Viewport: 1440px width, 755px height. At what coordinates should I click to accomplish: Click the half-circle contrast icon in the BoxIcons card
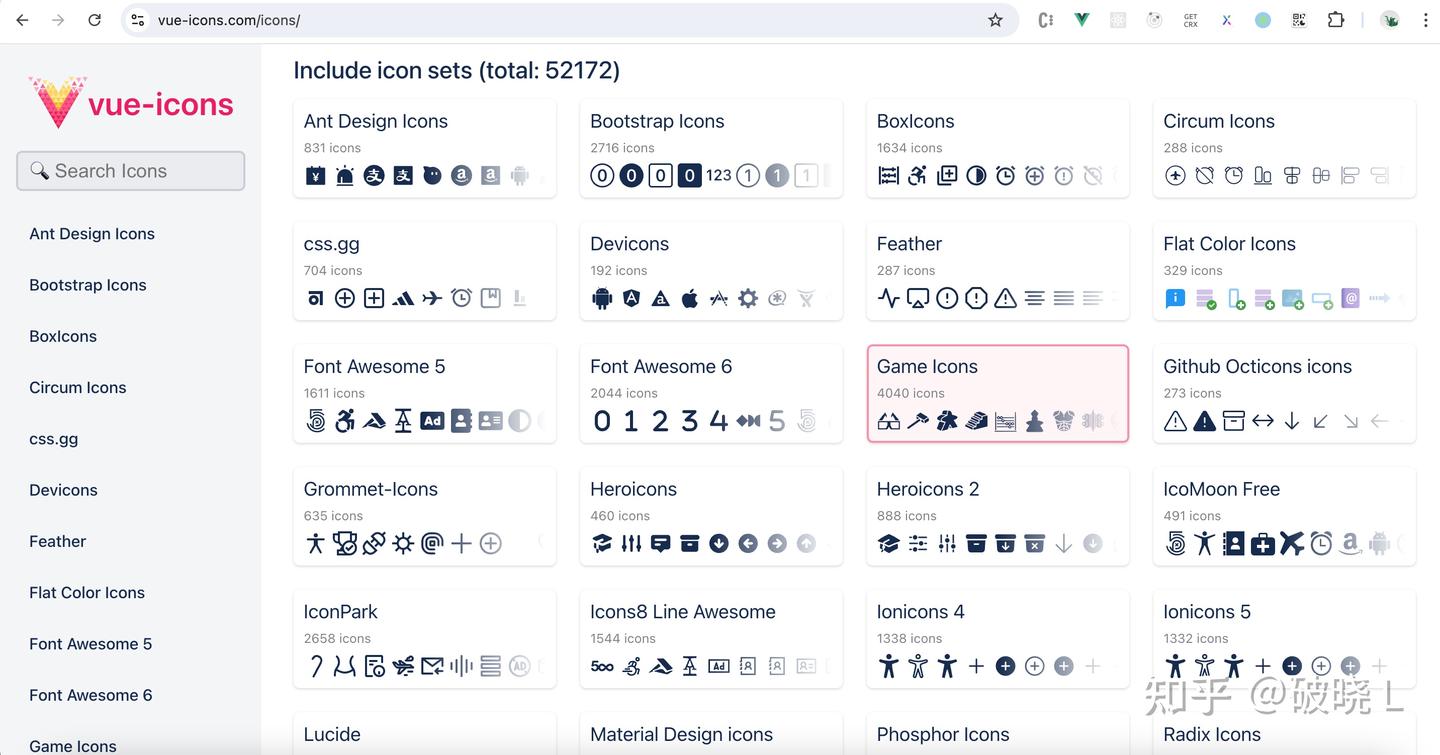point(976,176)
